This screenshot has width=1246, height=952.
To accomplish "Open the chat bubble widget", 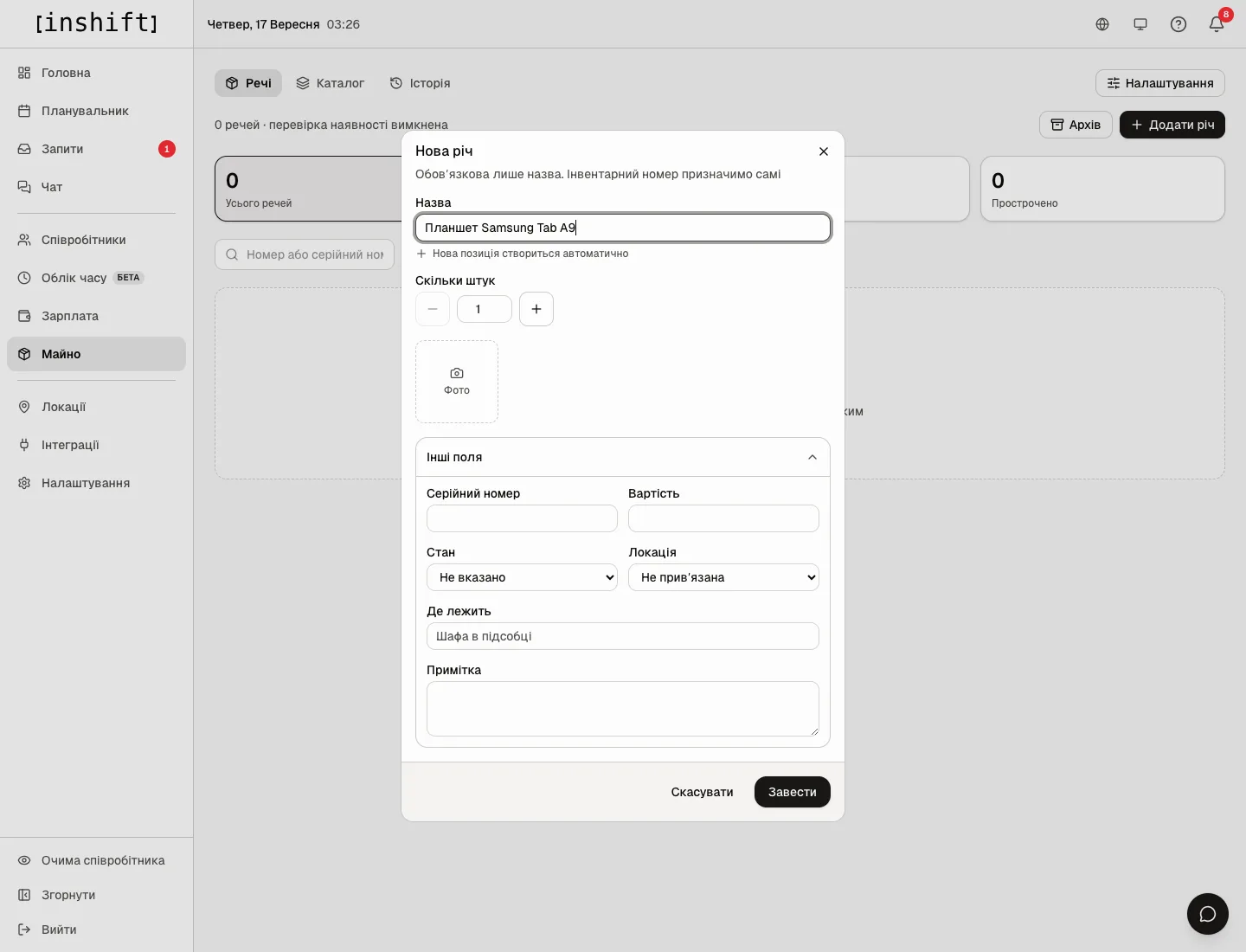I will point(1208,914).
